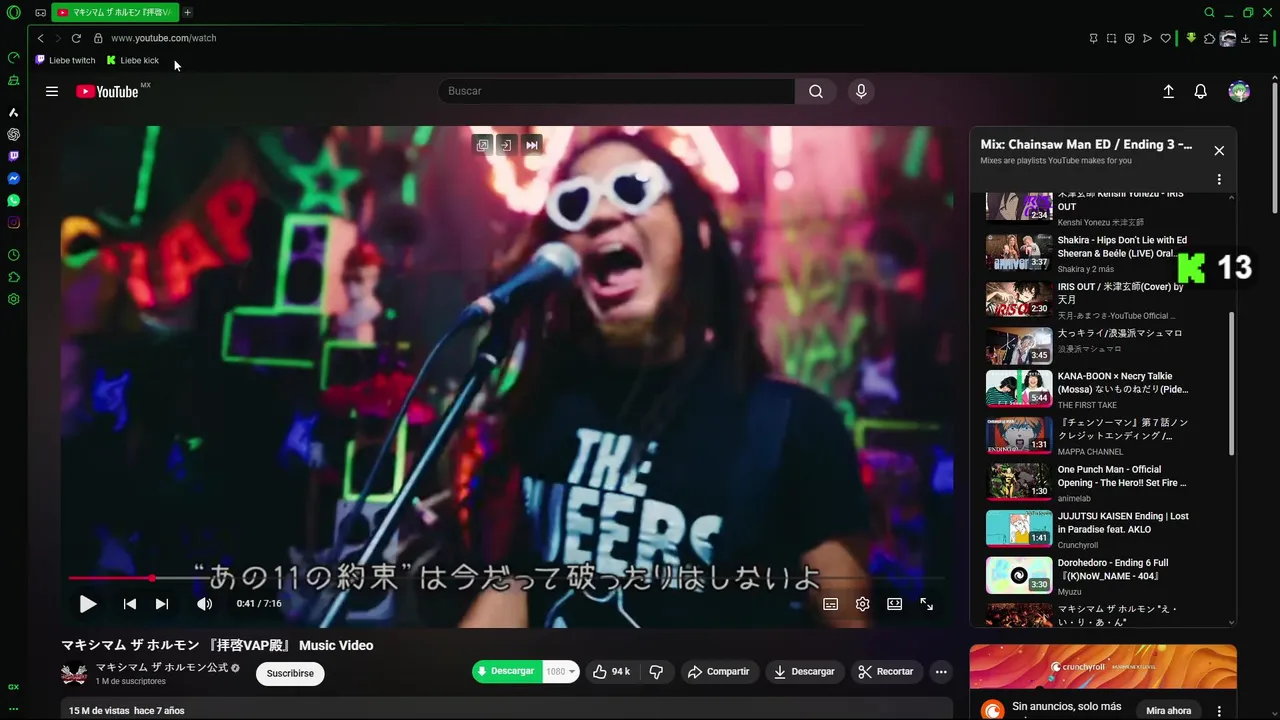Open a new browser tab

coord(187,12)
